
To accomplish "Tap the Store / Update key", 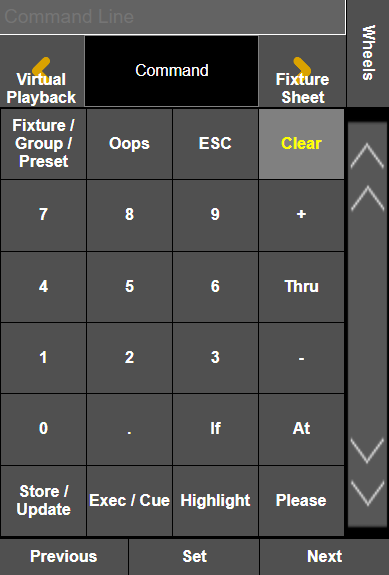I will 43,501.
